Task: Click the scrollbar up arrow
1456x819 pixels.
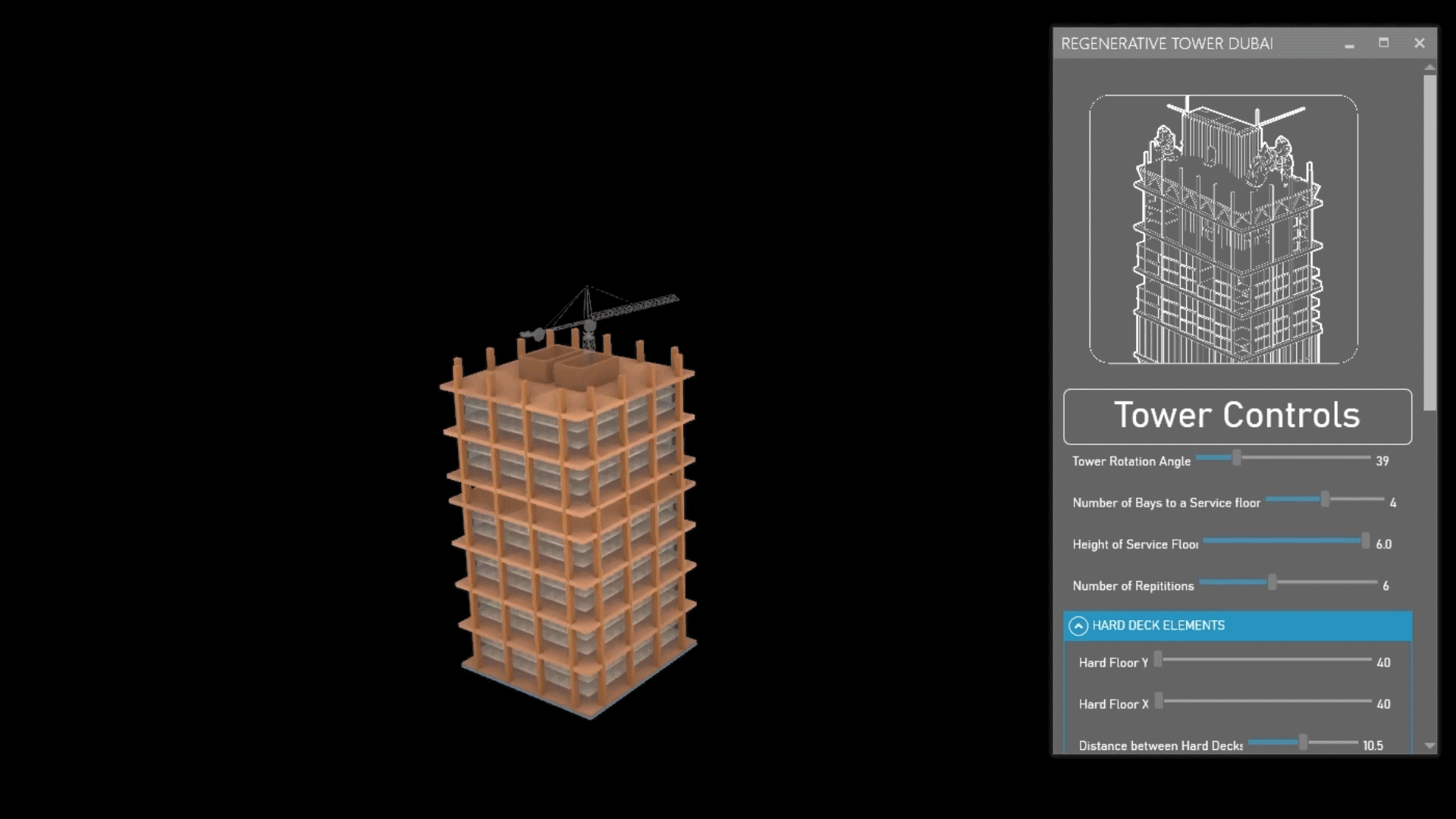Action: [x=1429, y=67]
